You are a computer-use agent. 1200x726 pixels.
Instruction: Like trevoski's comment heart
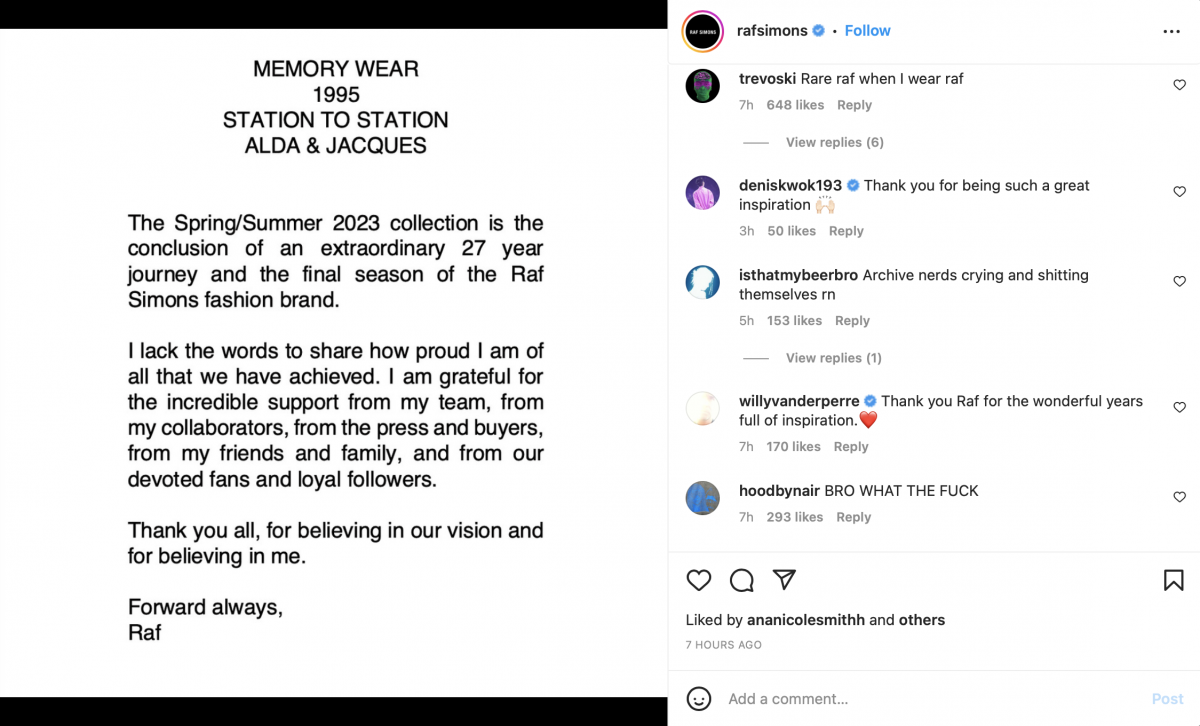(1179, 85)
